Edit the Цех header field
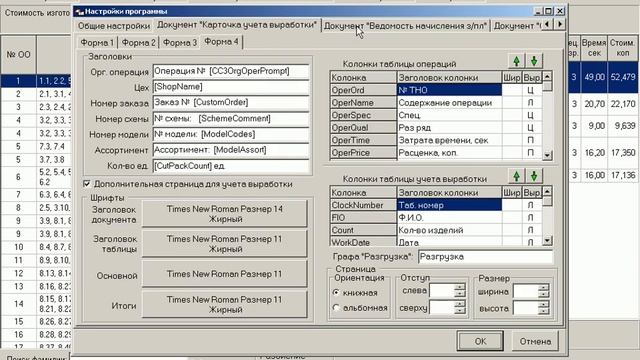This screenshot has width=640, height=360. [x=231, y=87]
